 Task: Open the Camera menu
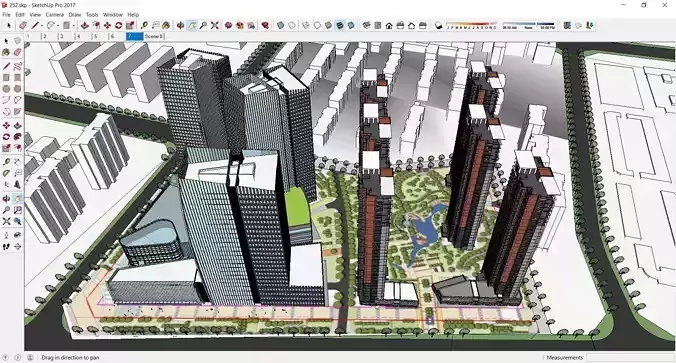click(x=54, y=15)
